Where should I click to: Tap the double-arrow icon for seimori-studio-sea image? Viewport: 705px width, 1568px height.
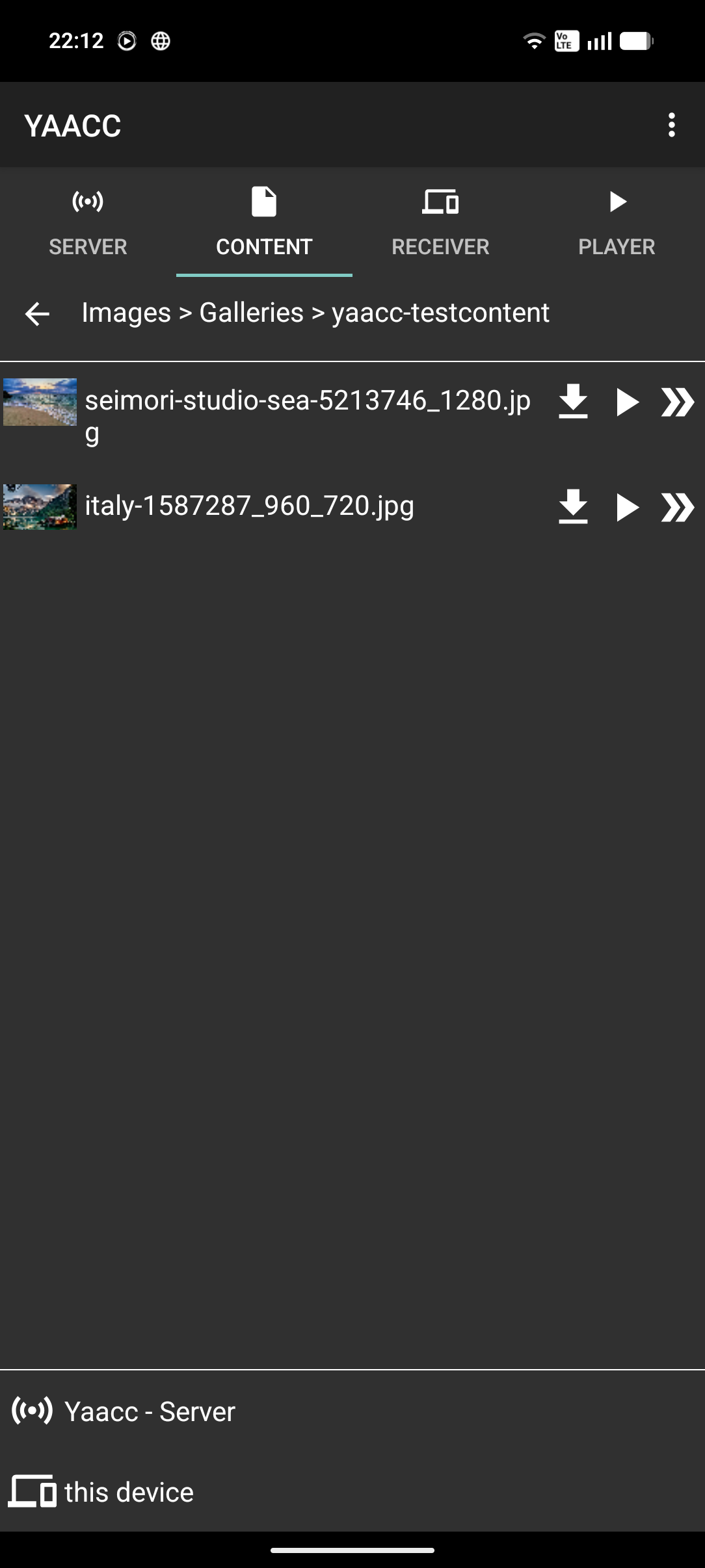(678, 402)
